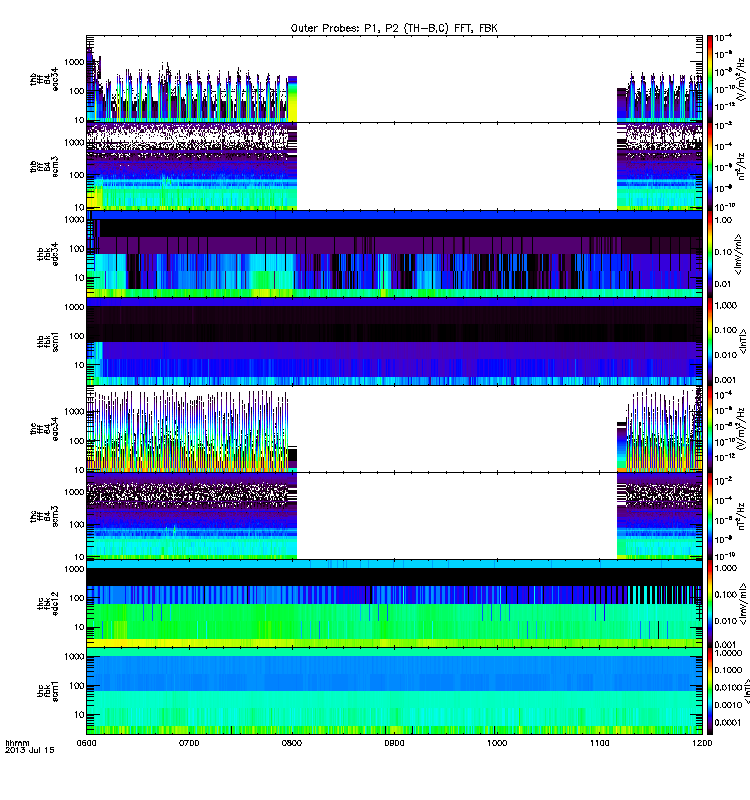Select the thc fbk edc12 panel label
This screenshot has width=750, height=800.
point(48,604)
